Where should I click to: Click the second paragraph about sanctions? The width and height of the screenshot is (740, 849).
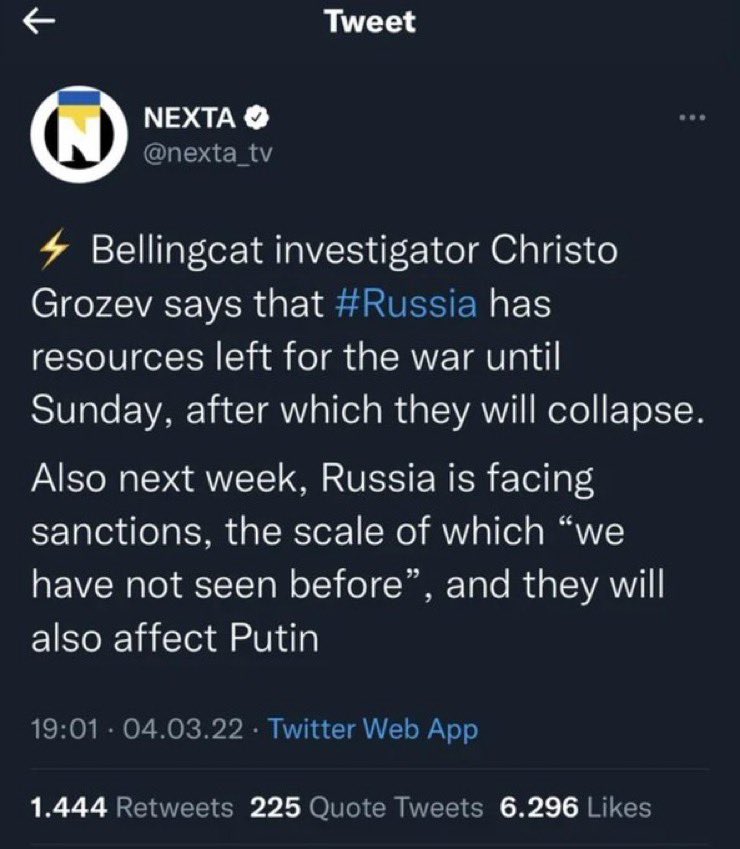(x=348, y=558)
